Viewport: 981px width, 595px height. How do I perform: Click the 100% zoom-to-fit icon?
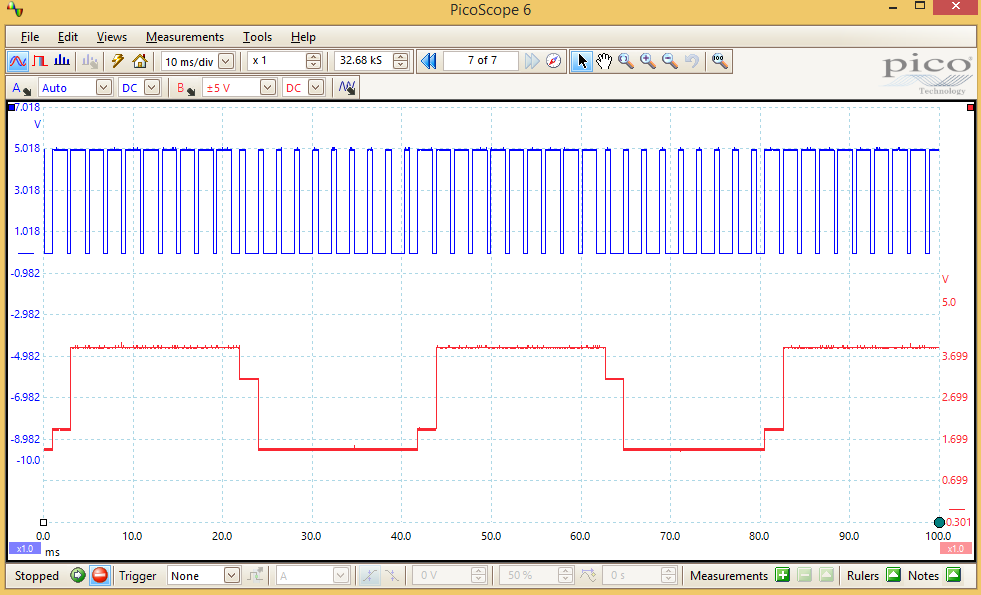(720, 60)
